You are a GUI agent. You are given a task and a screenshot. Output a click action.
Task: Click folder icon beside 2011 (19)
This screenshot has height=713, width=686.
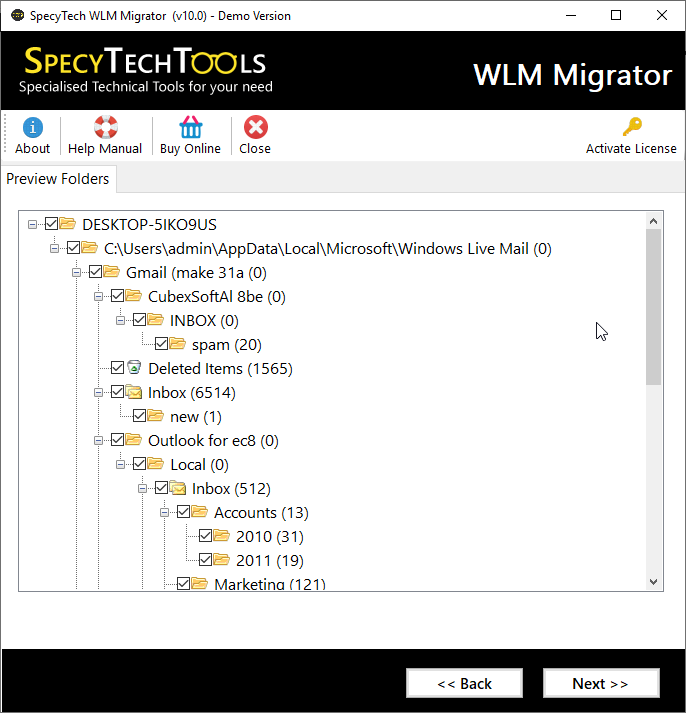click(222, 560)
